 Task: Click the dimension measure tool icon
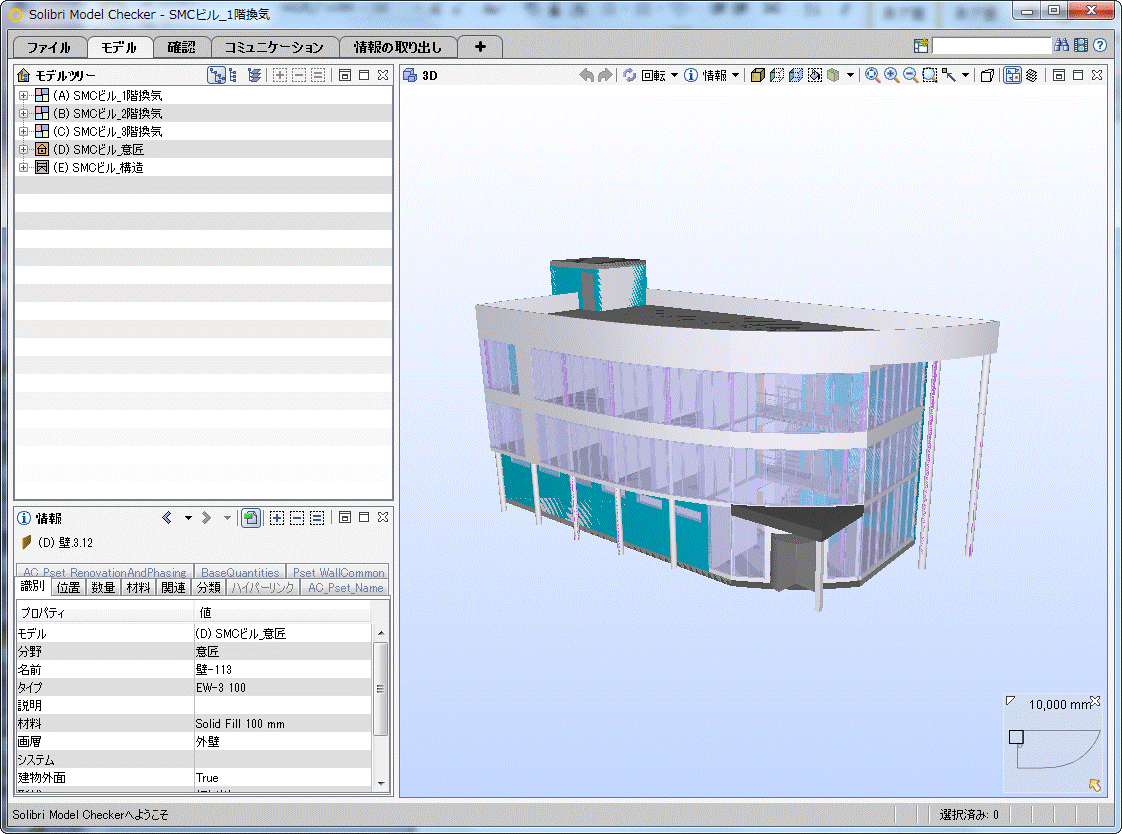pyautogui.click(x=949, y=75)
